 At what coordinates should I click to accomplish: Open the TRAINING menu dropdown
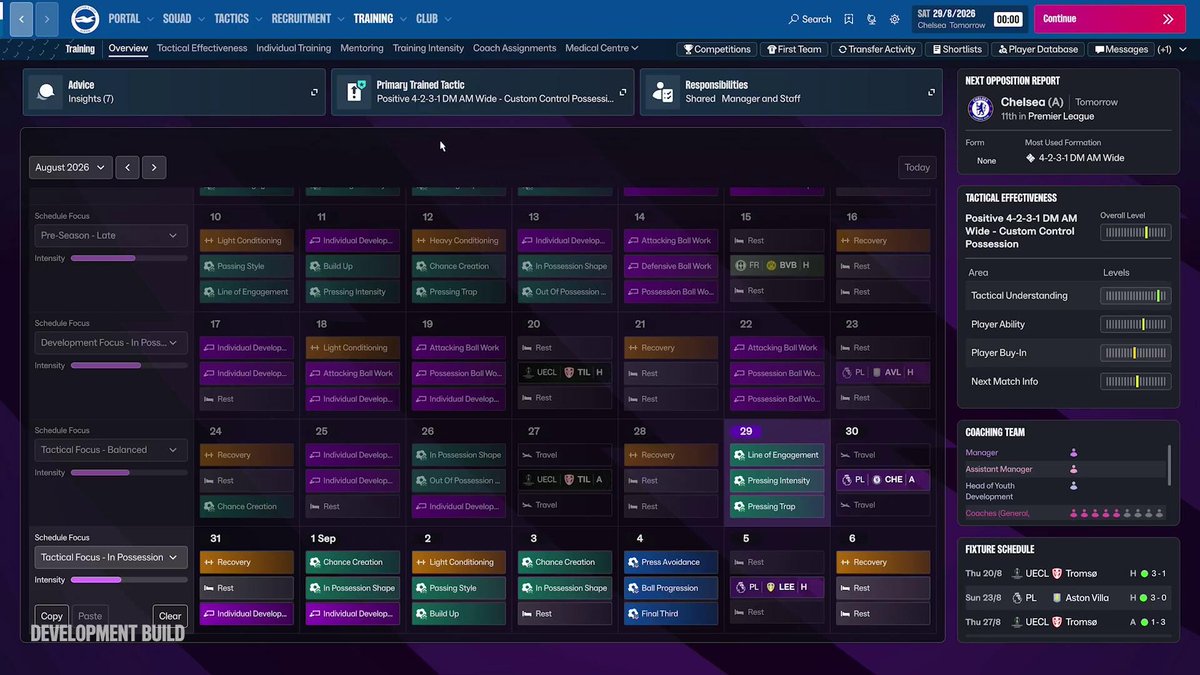click(380, 19)
